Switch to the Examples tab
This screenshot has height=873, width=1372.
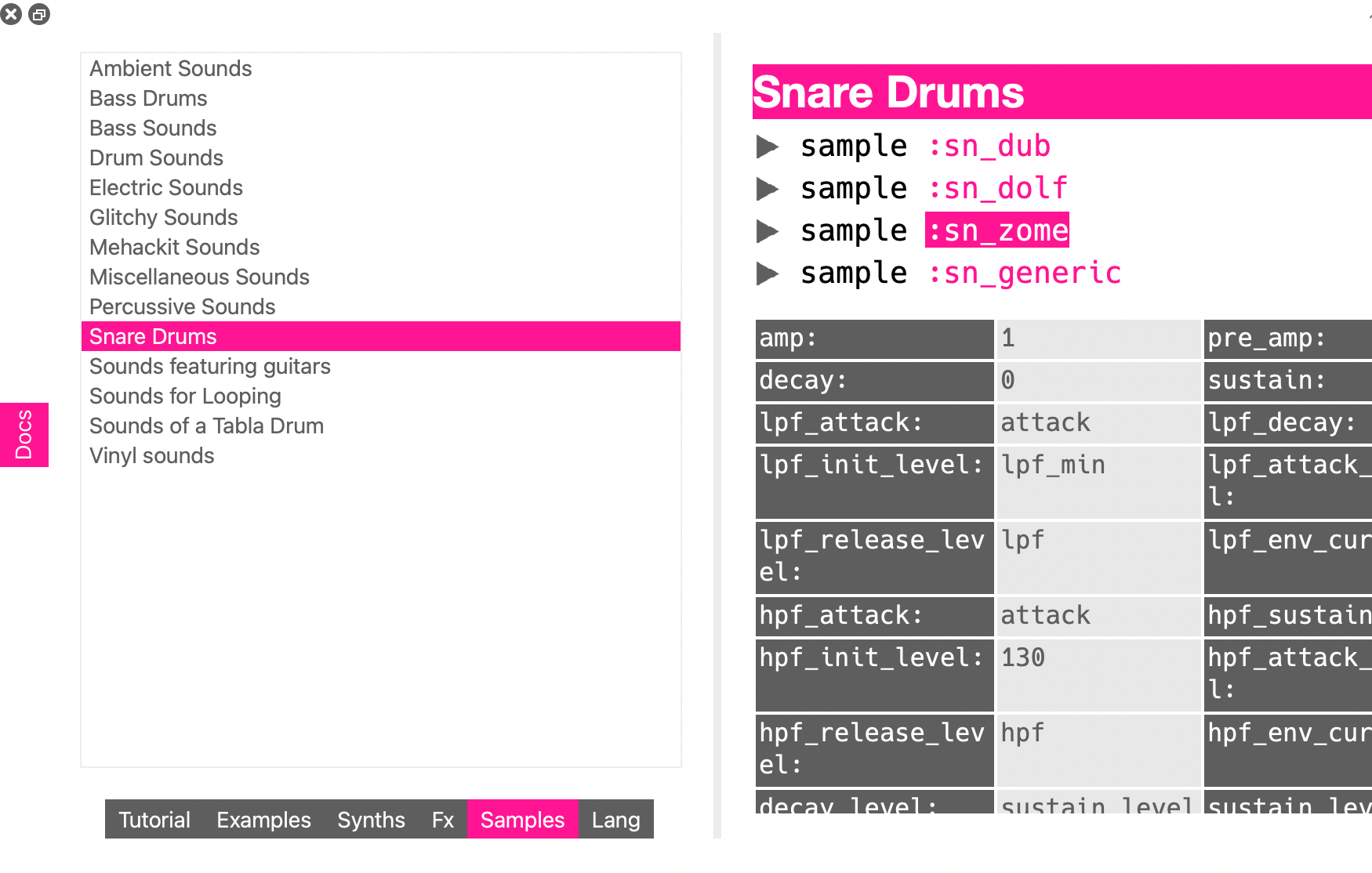pos(263,820)
